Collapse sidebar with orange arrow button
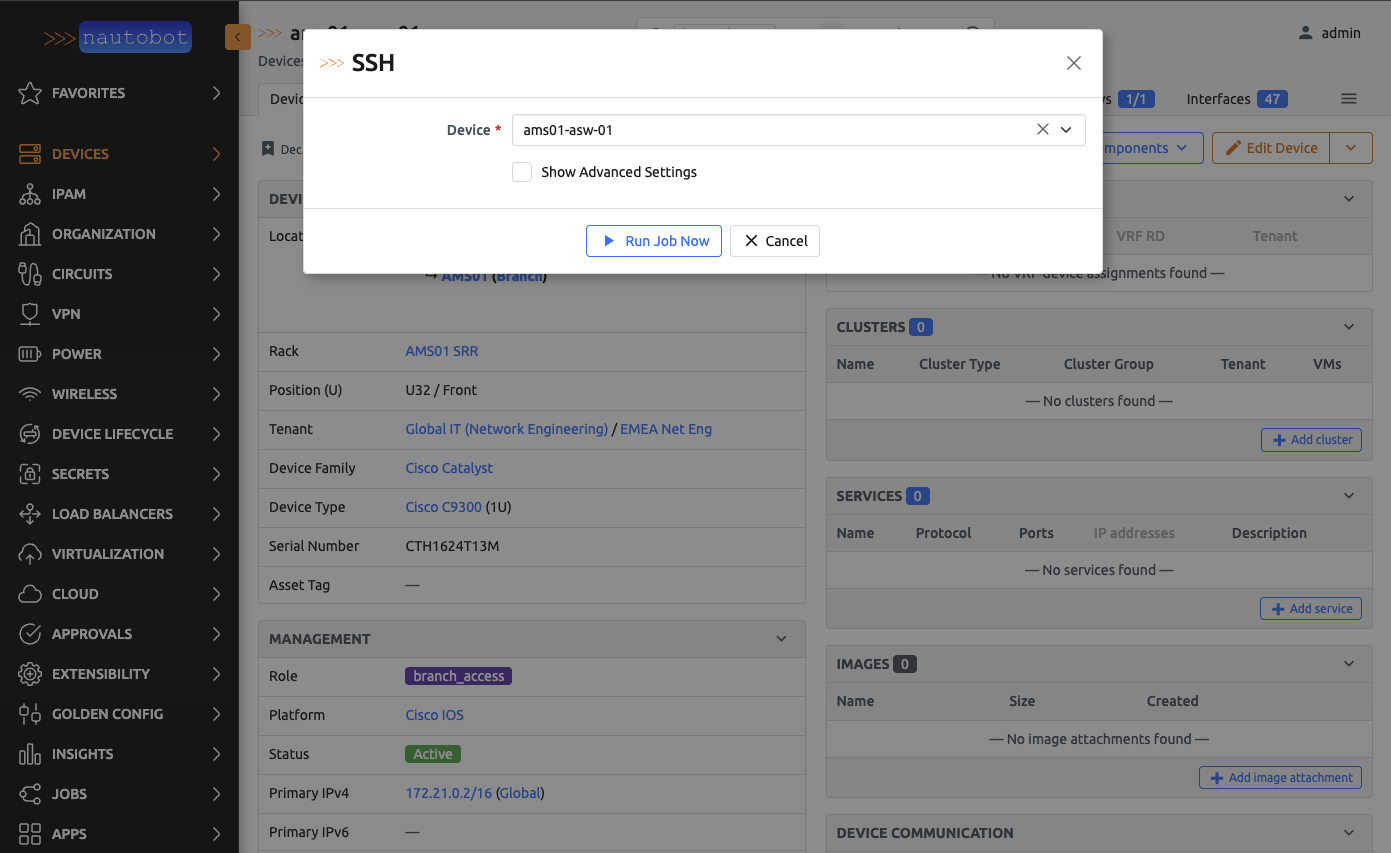This screenshot has width=1391, height=853. click(237, 37)
